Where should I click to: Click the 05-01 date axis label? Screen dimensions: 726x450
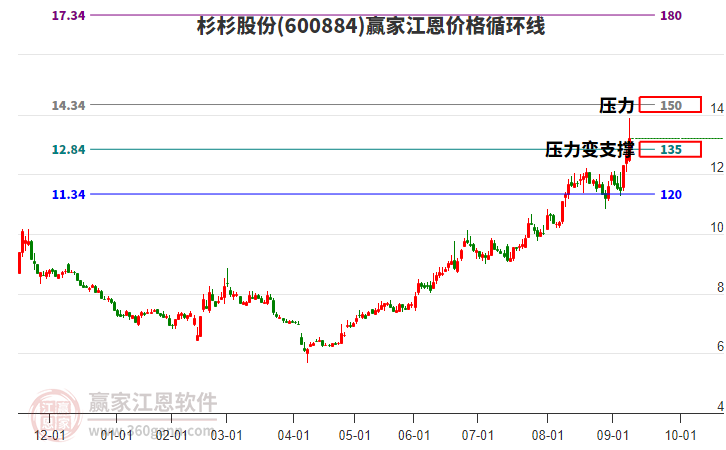(x=355, y=436)
